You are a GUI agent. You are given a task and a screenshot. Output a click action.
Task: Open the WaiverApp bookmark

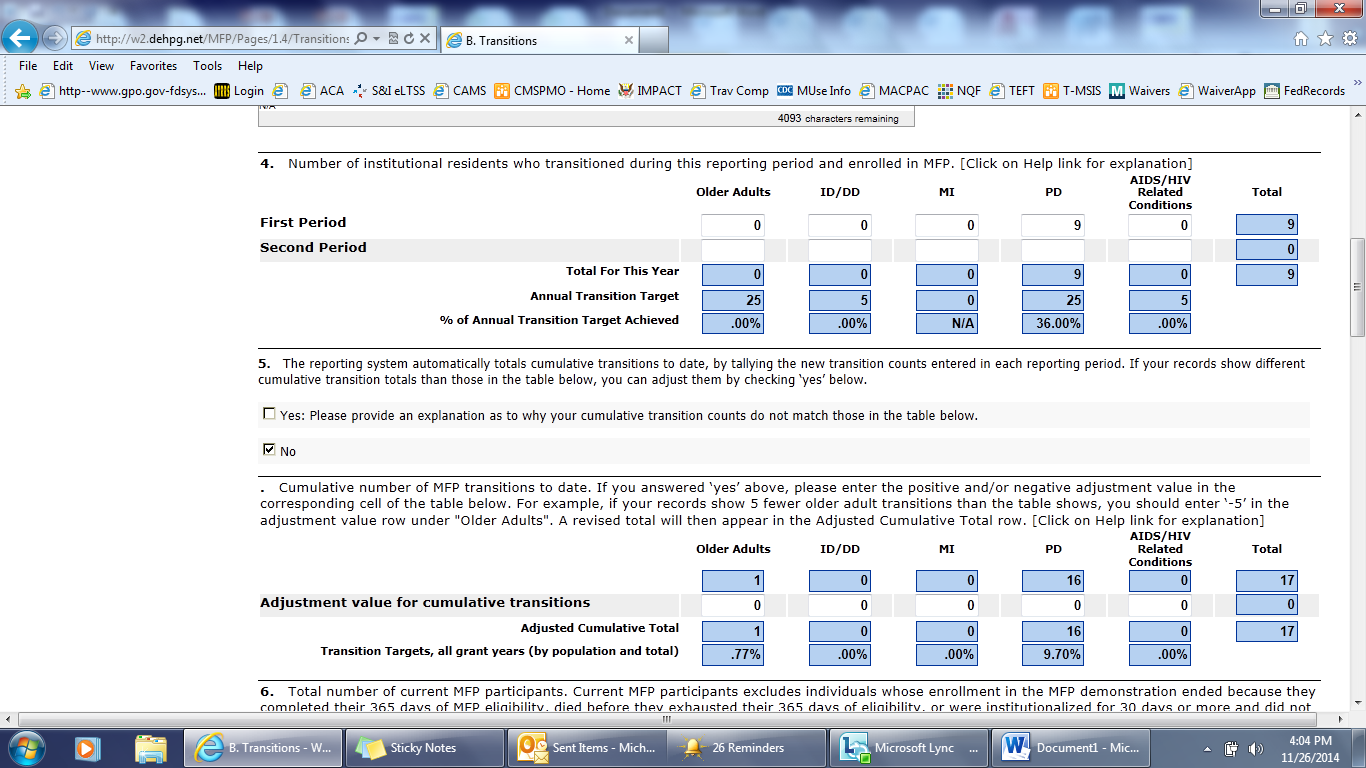[1217, 91]
